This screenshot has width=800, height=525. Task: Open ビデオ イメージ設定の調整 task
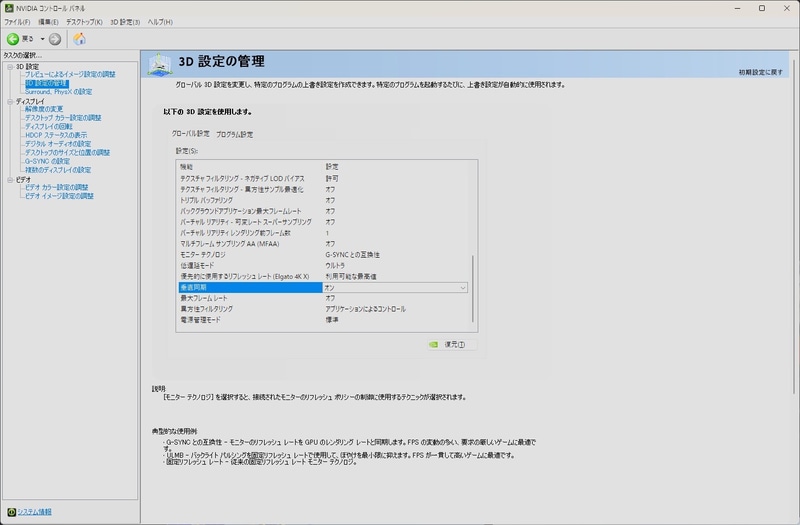pyautogui.click(x=60, y=196)
